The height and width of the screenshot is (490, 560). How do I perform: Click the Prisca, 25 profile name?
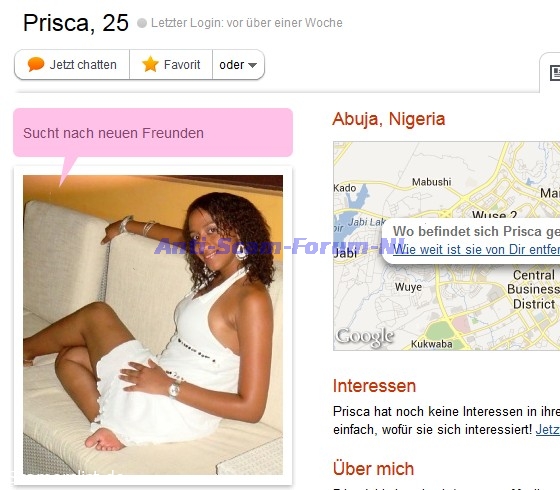[x=76, y=23]
